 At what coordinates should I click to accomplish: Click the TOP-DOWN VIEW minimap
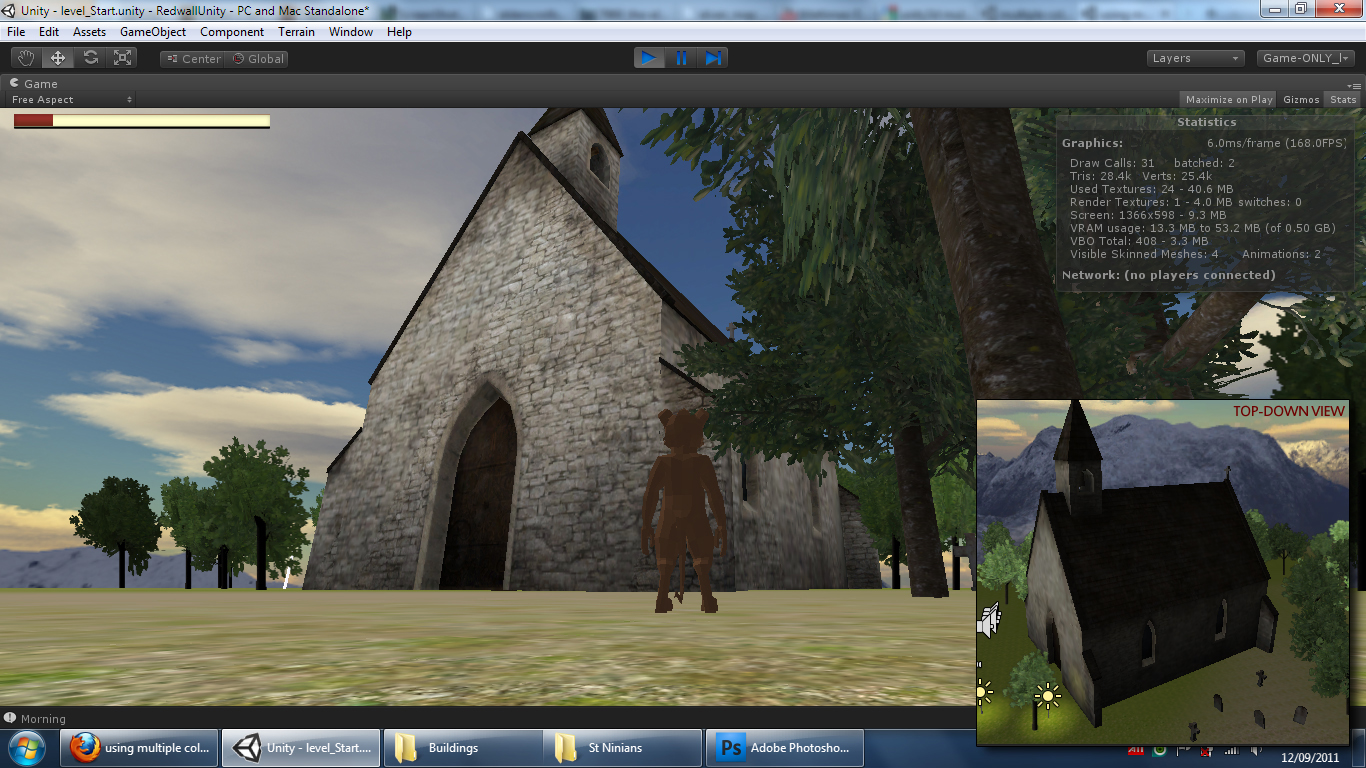(x=1163, y=573)
